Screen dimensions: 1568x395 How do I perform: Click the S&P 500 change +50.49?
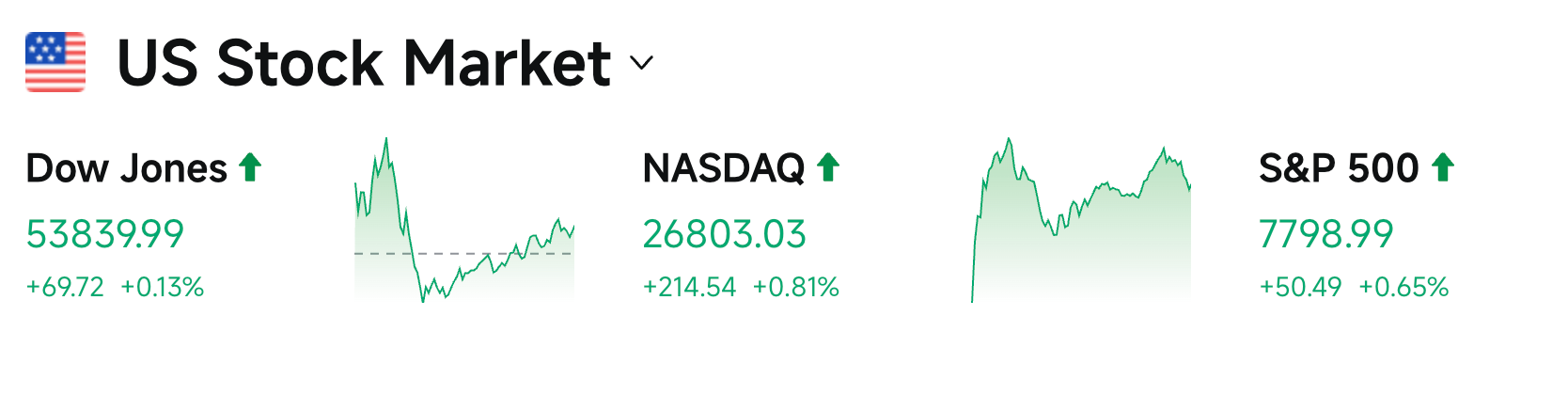click(x=1300, y=287)
